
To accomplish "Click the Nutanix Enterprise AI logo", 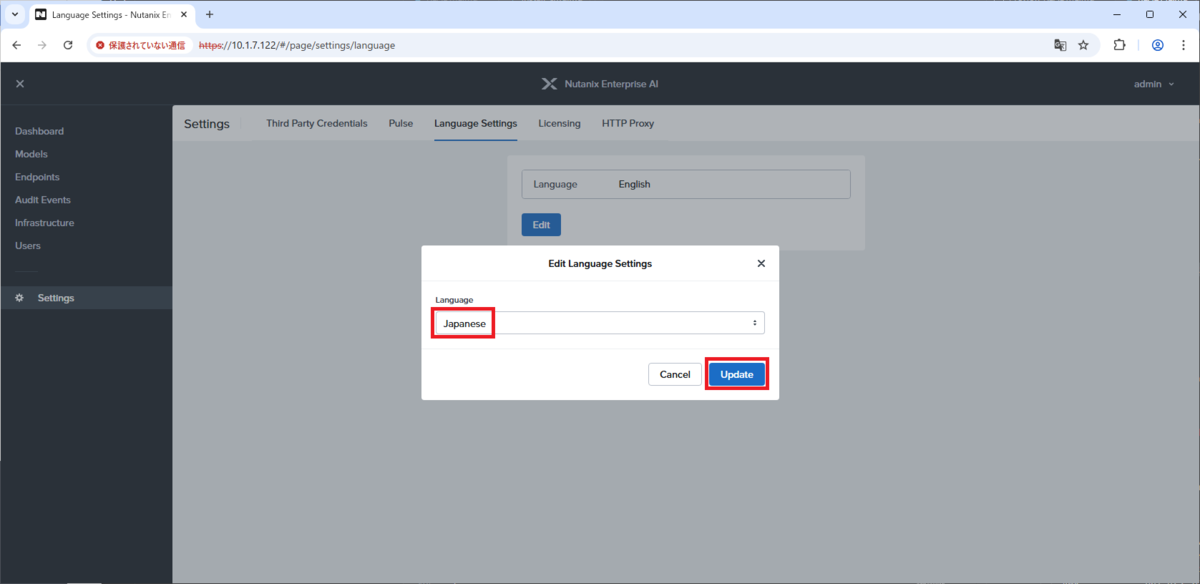I will pos(599,84).
